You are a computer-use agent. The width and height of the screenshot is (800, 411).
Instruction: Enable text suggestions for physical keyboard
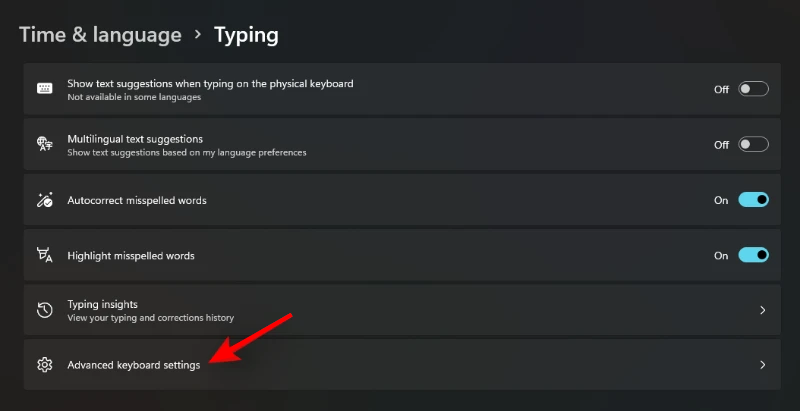[x=753, y=89]
